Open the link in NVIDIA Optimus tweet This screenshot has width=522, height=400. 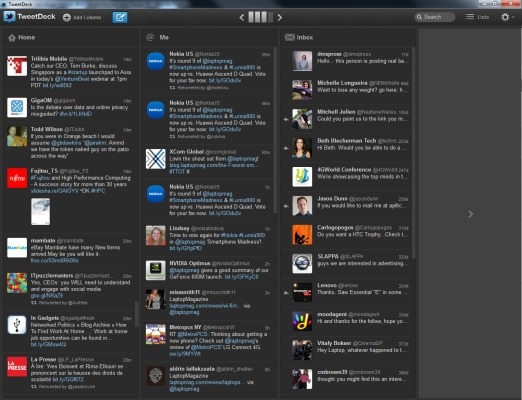pos(241,277)
